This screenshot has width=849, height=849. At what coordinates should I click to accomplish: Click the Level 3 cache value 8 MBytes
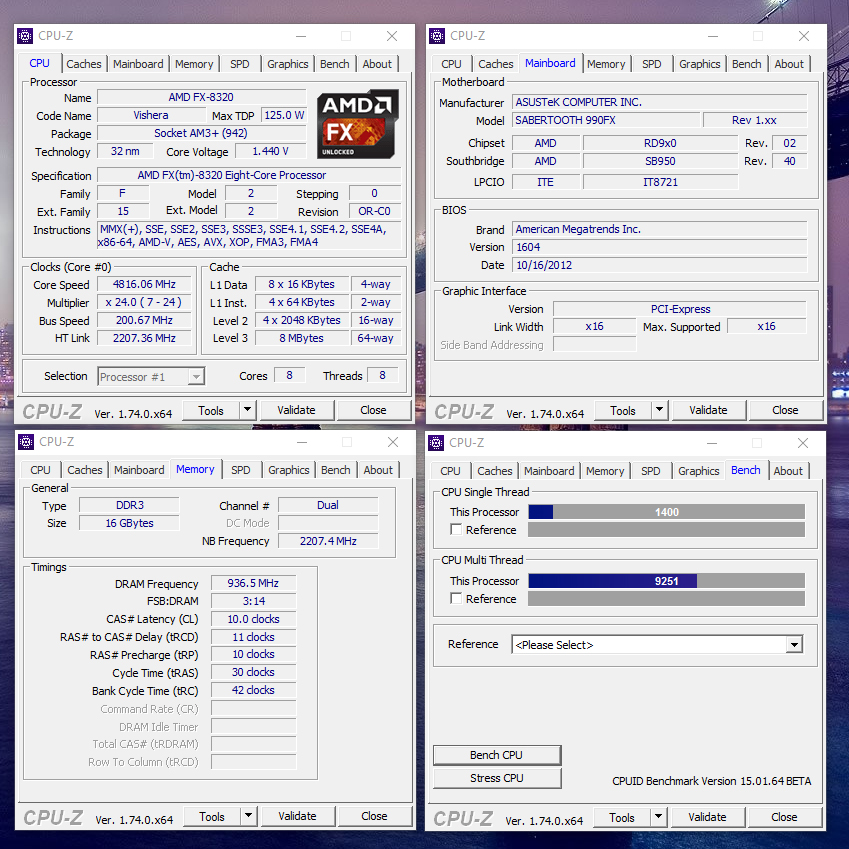302,338
